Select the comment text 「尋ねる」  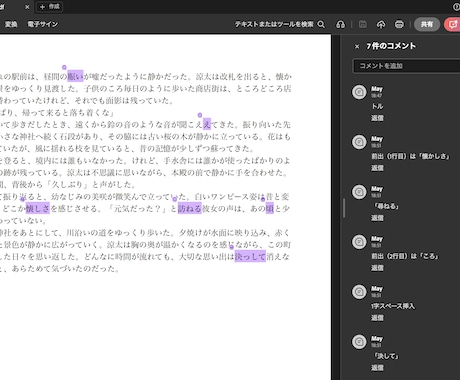click(x=386, y=206)
